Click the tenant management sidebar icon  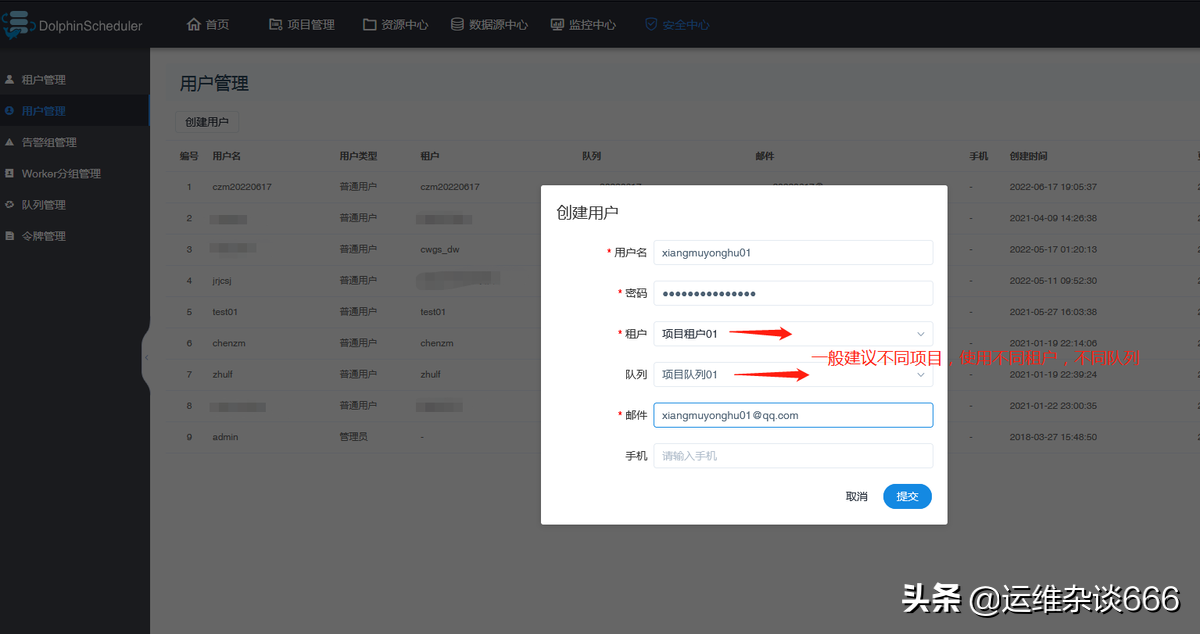[10, 79]
